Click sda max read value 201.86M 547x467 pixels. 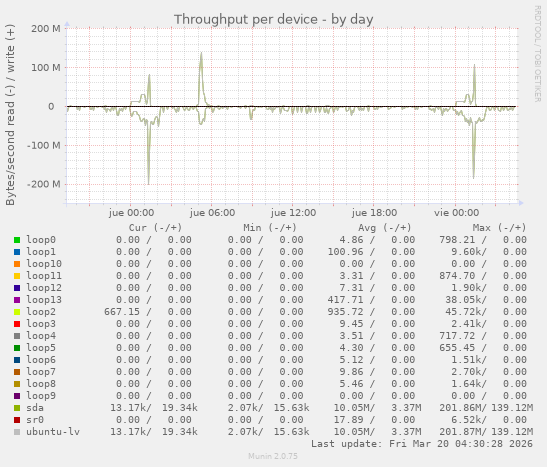click(459, 408)
